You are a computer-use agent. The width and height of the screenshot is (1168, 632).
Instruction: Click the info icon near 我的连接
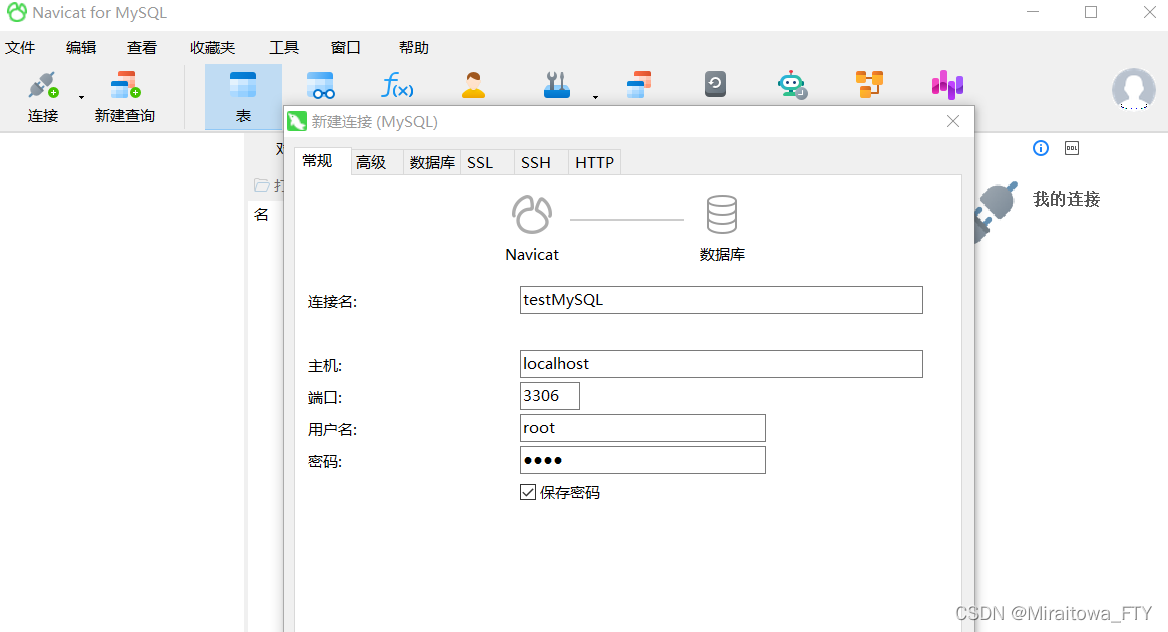click(1040, 147)
